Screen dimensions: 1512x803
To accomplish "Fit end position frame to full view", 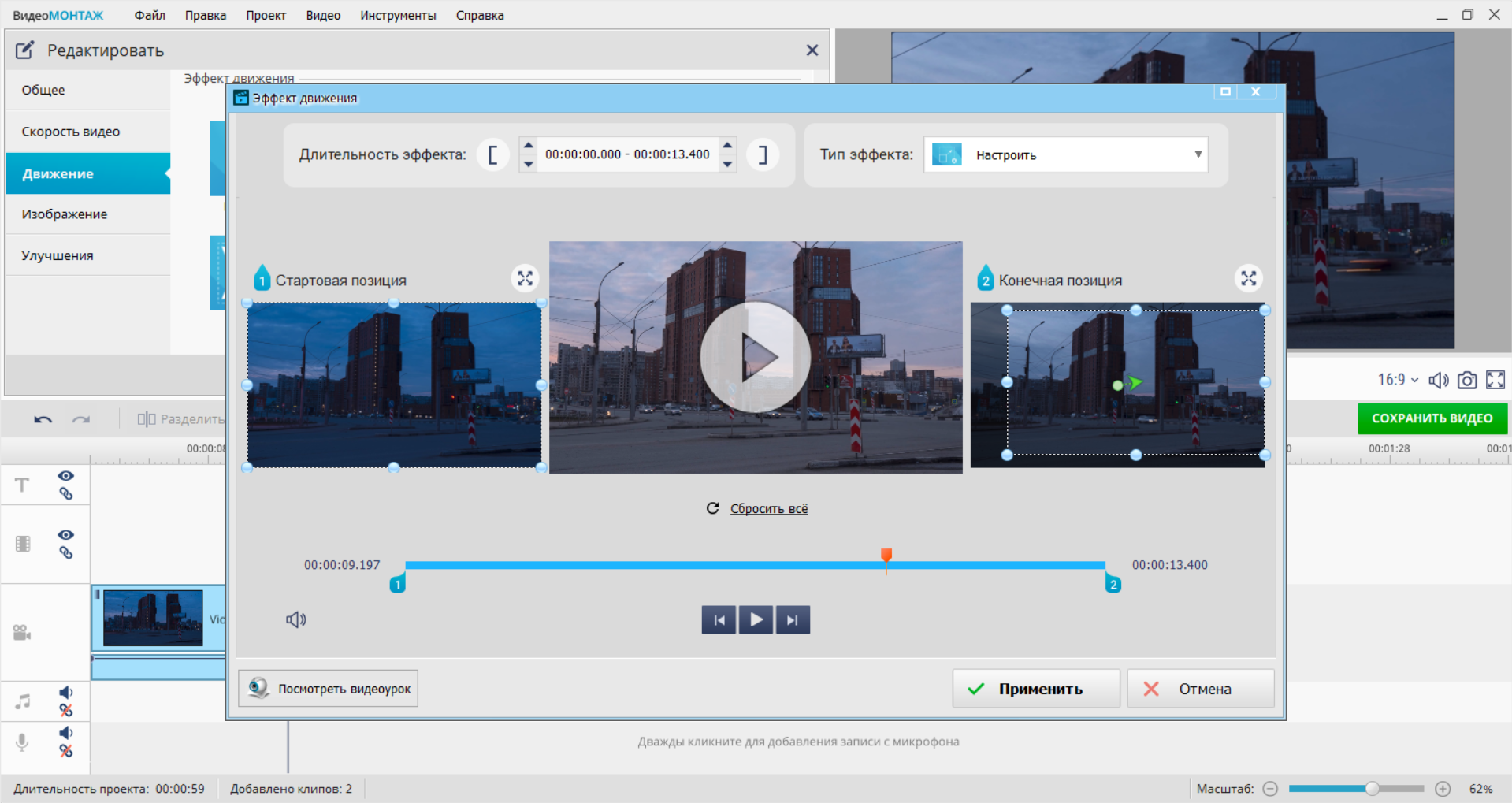I will click(1249, 278).
